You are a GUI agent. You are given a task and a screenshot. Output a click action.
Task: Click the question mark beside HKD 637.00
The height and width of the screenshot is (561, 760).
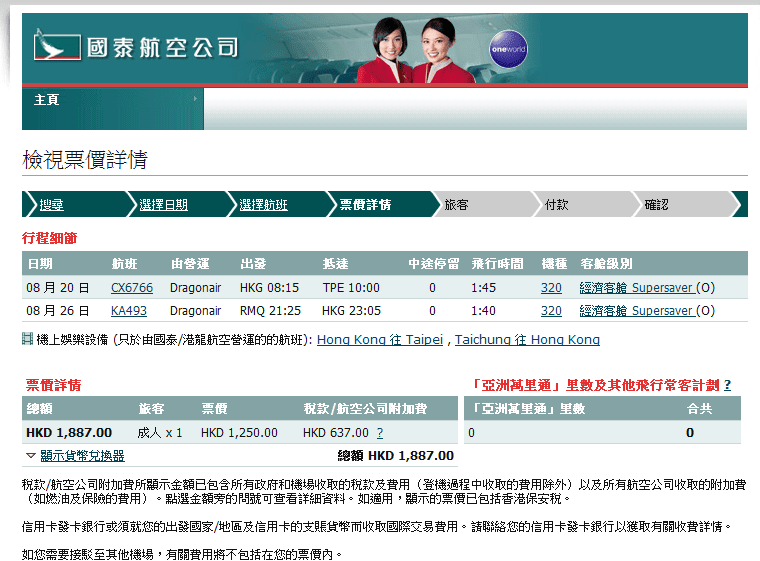coord(380,433)
